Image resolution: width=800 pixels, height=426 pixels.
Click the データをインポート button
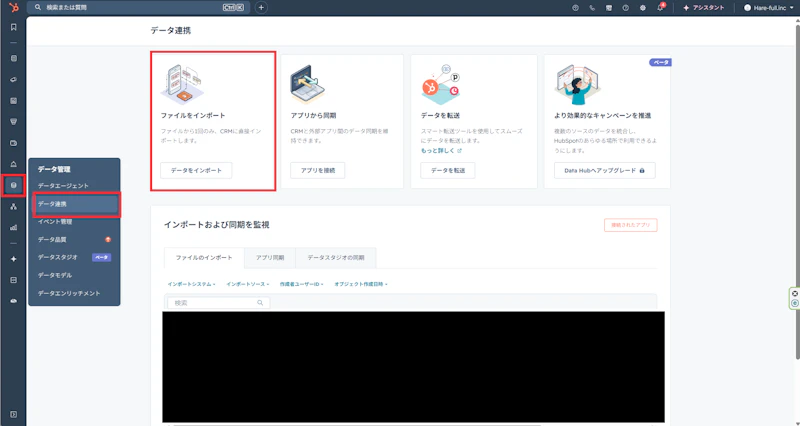tap(196, 170)
